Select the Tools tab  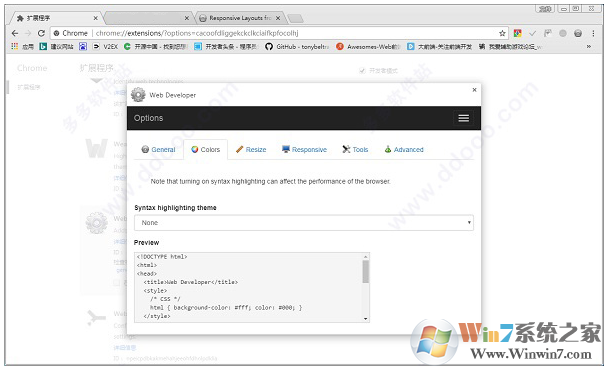(355, 150)
